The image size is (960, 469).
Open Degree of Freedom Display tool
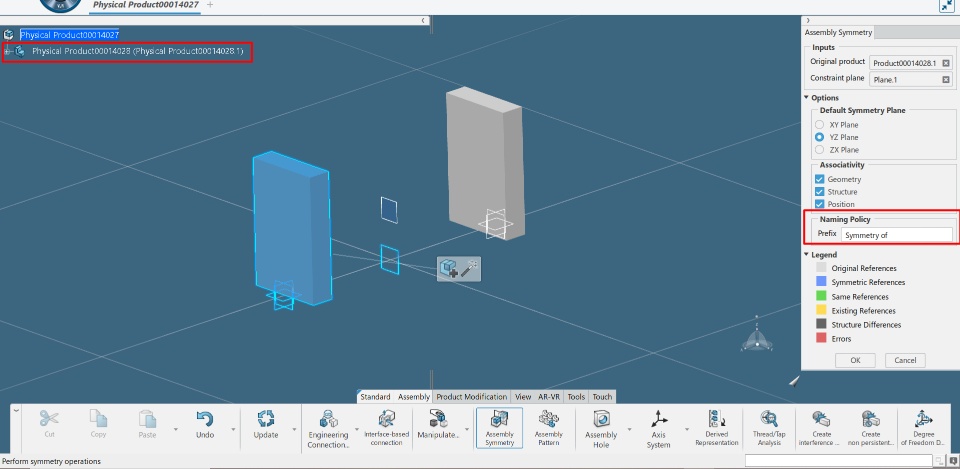click(x=923, y=427)
